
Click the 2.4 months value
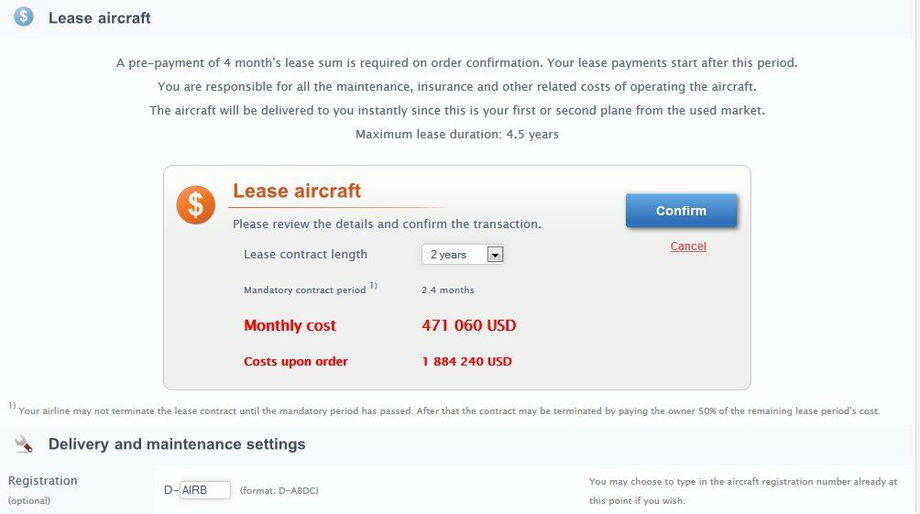pyautogui.click(x=448, y=290)
